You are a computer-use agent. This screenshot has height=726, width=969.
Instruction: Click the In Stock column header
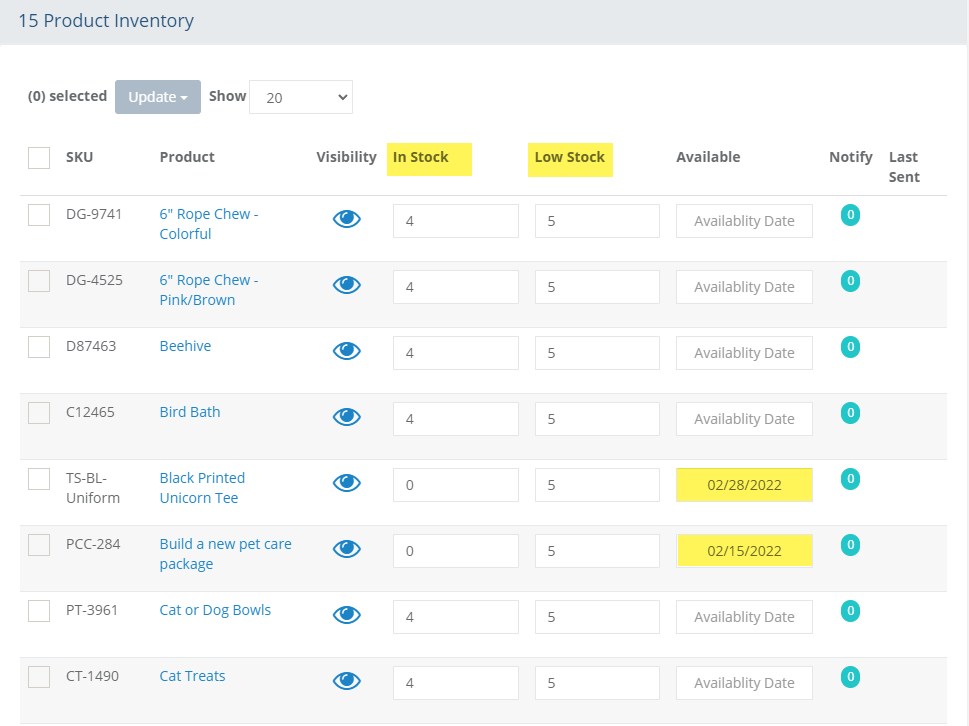(x=421, y=157)
